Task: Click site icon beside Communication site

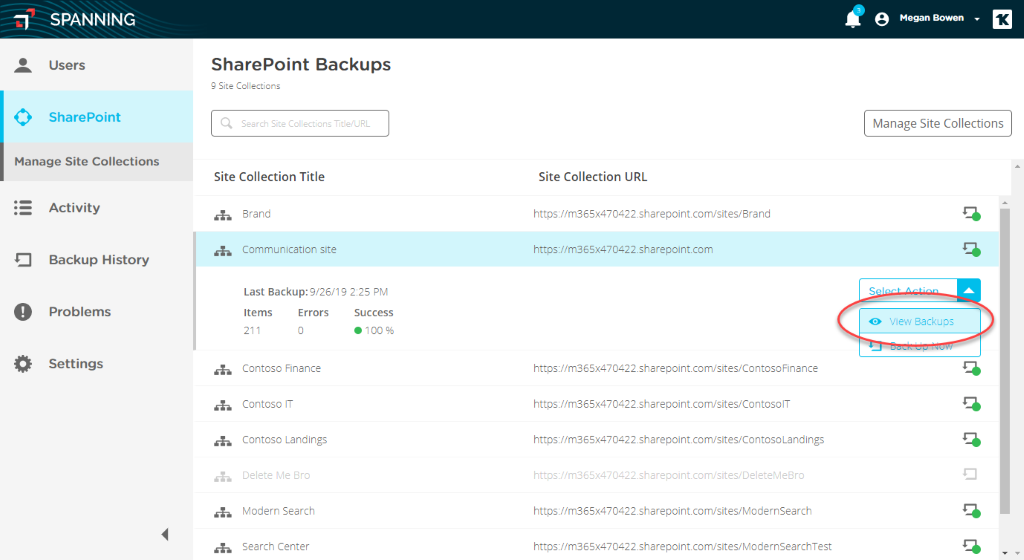Action: [223, 250]
